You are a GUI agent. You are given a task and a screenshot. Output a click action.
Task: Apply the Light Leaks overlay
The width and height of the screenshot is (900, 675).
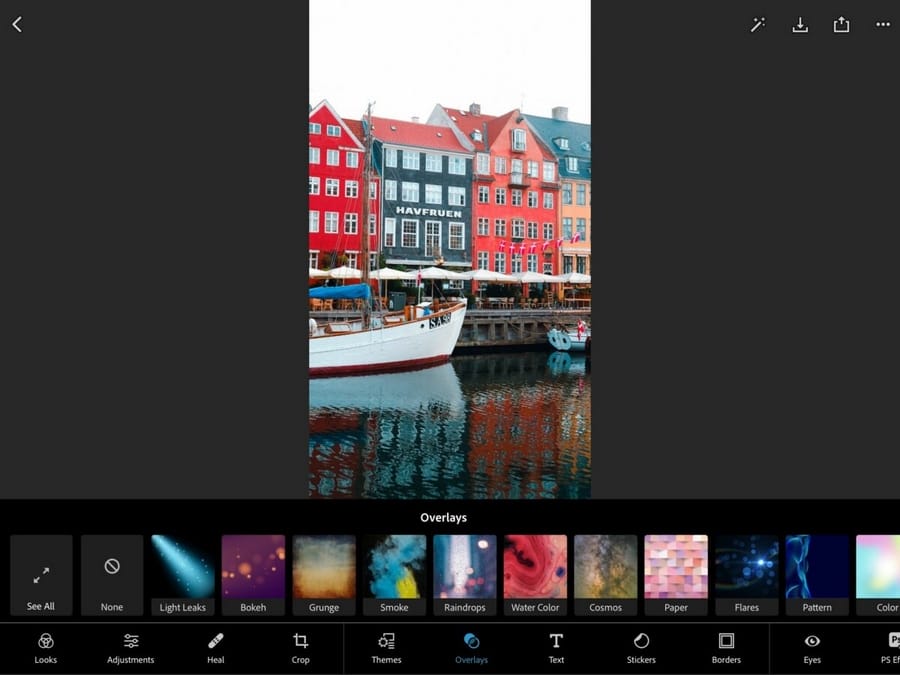click(x=182, y=574)
